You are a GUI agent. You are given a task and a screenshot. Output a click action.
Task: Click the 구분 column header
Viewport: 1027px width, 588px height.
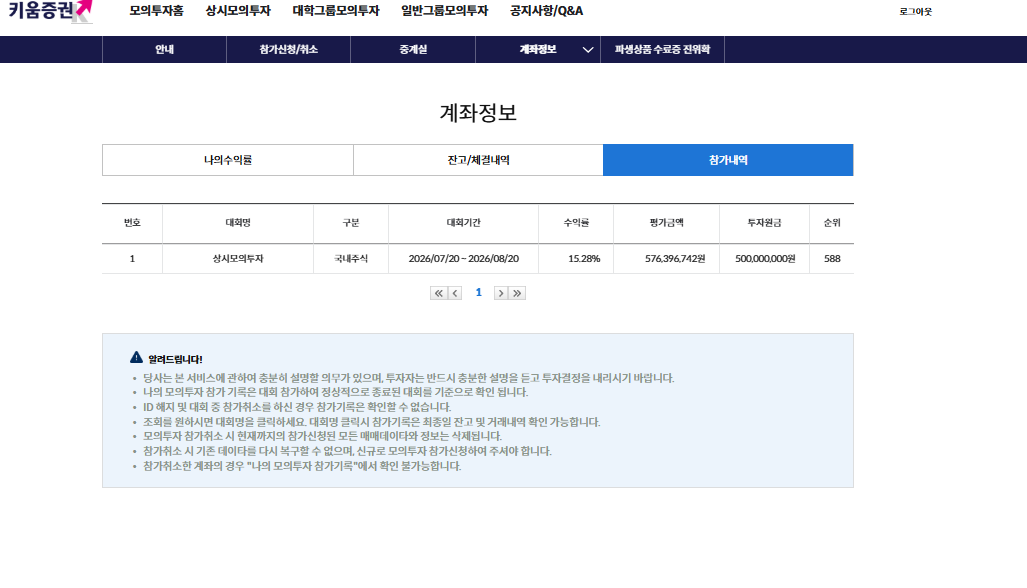351,223
